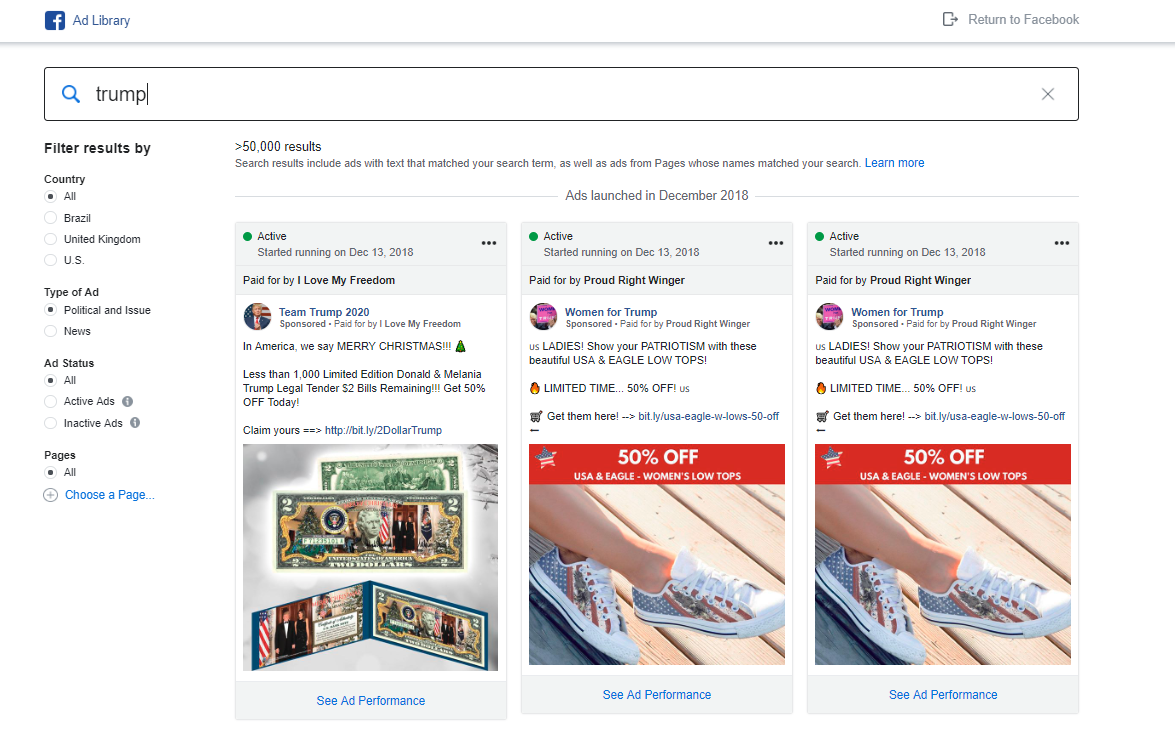Open info icon beside Active Ads
The image size is (1175, 731).
click(127, 401)
